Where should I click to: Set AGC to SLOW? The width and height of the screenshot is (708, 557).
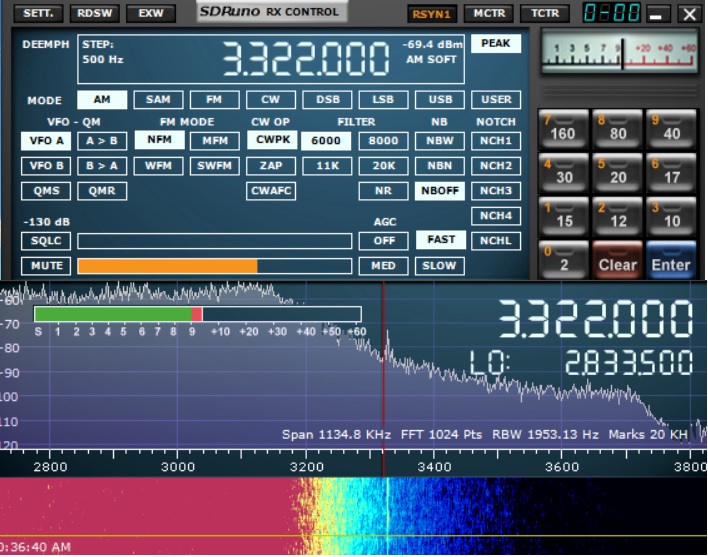tap(440, 265)
